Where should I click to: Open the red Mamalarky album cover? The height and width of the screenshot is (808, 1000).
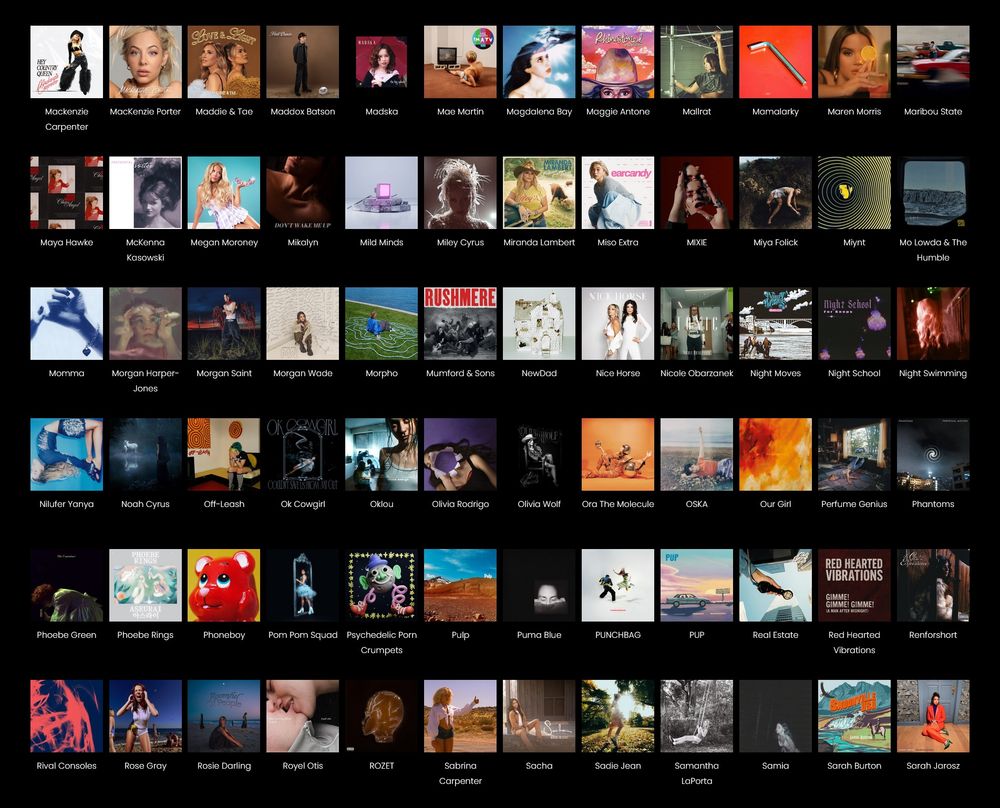(776, 62)
